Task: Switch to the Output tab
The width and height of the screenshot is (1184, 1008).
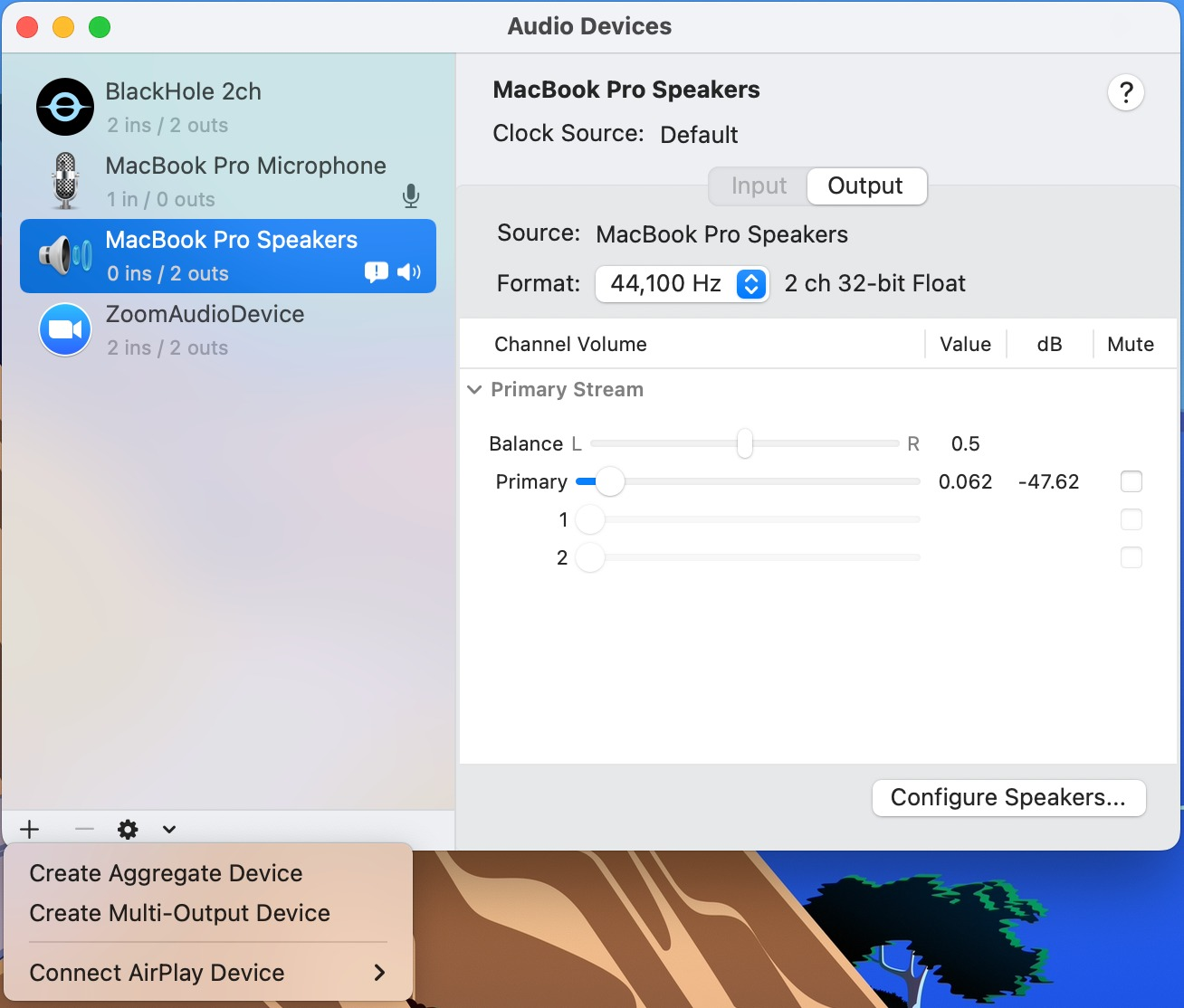Action: point(865,186)
